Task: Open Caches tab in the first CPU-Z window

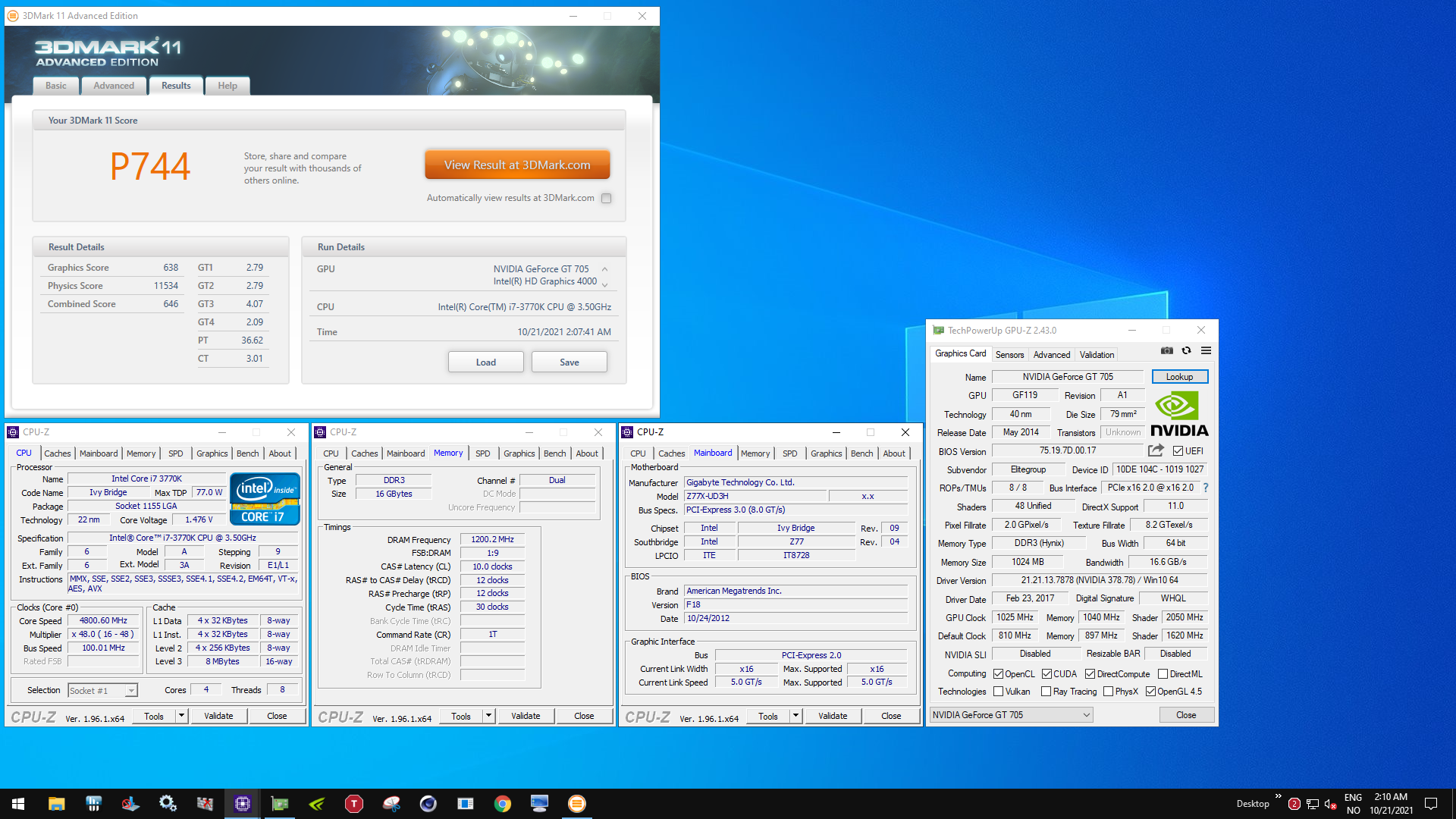Action: (58, 453)
